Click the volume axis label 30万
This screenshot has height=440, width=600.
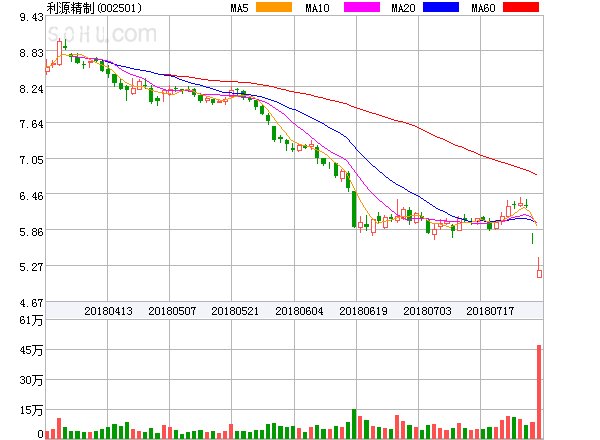(x=31, y=380)
